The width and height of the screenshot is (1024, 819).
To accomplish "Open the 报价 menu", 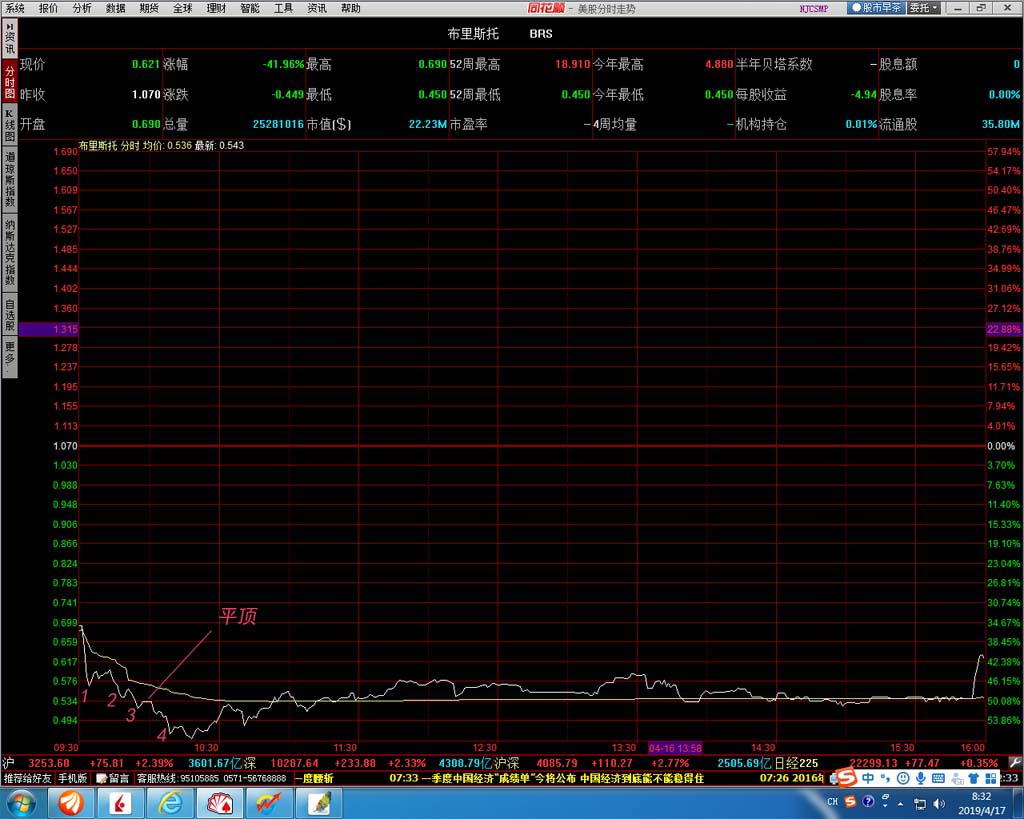I will click(48, 8).
